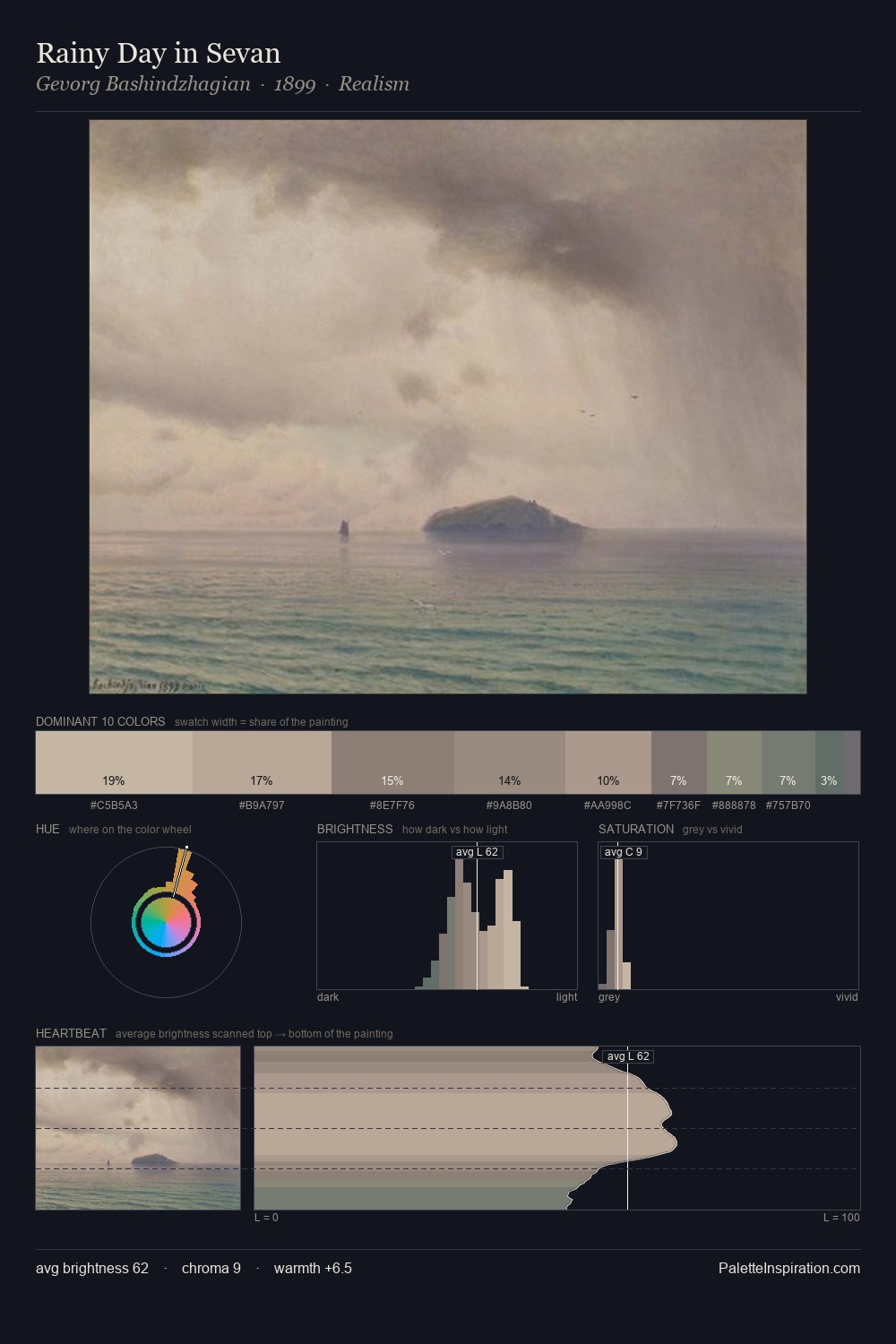896x1344 pixels.
Task: Click the style label Realism
Action: (374, 84)
